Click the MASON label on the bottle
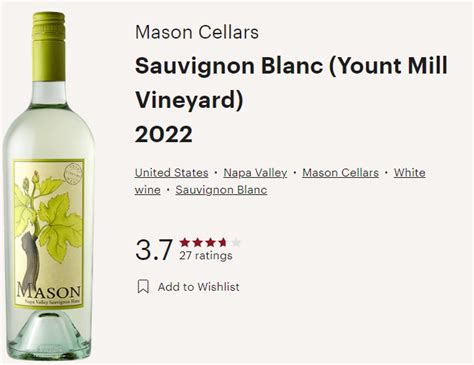Screen dimensions: 474x365 [49, 291]
